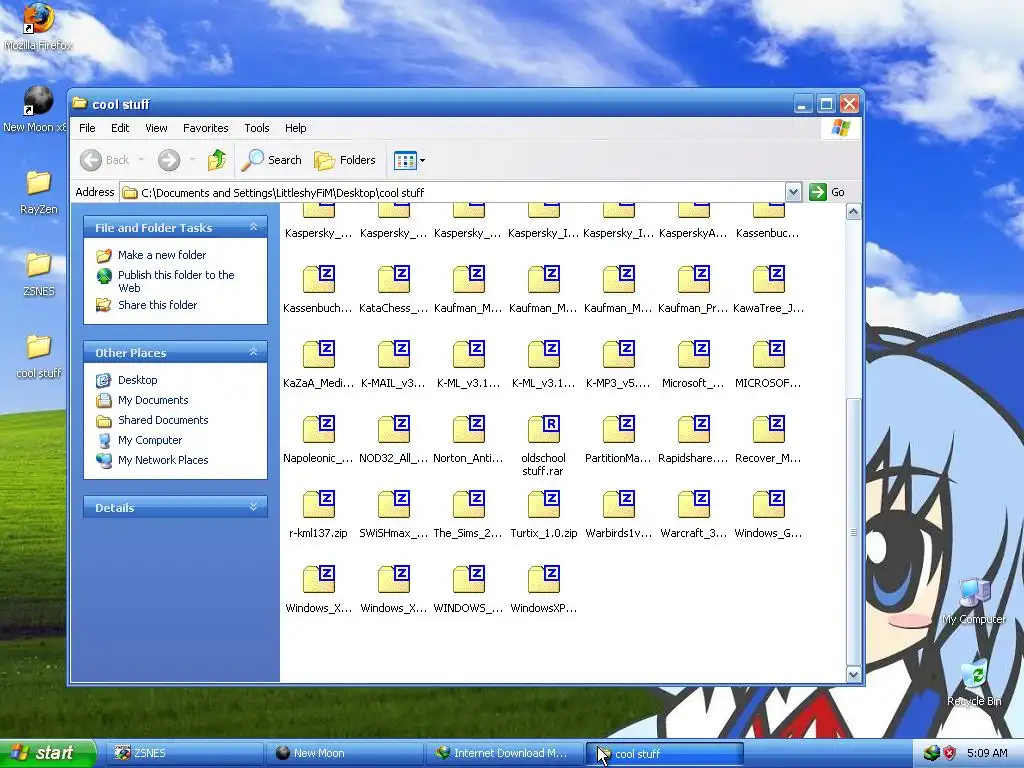
Task: Open My Documents link
Action: coord(142,400)
